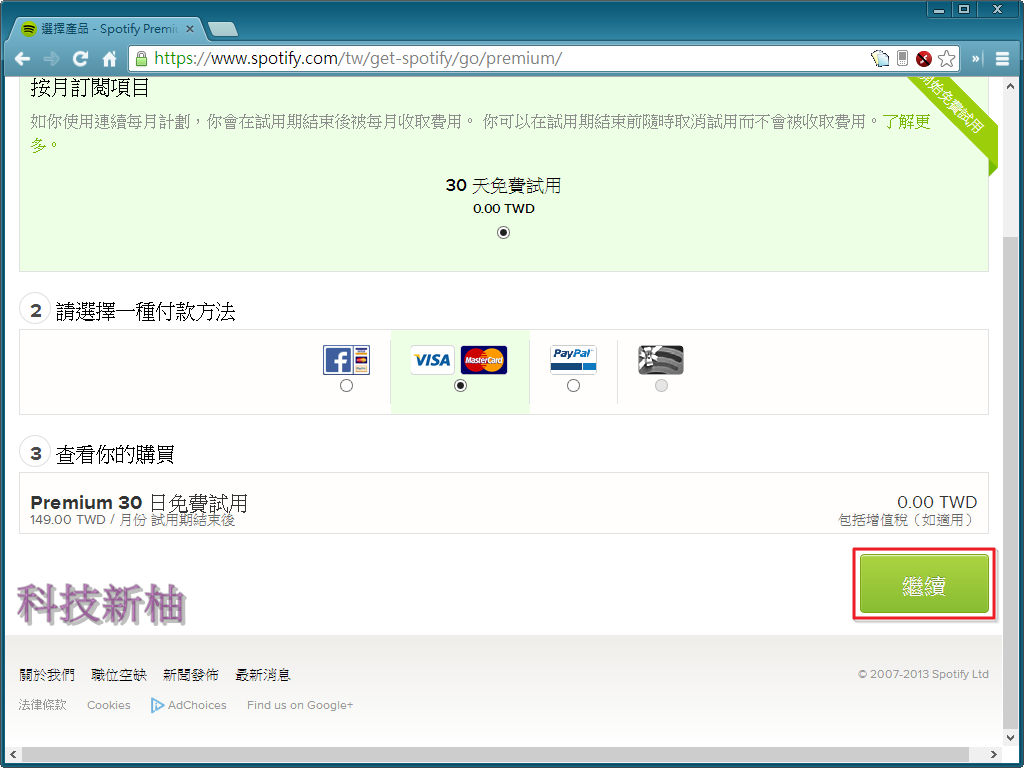Open a new browser tab
1024x768 pixels.
point(222,29)
